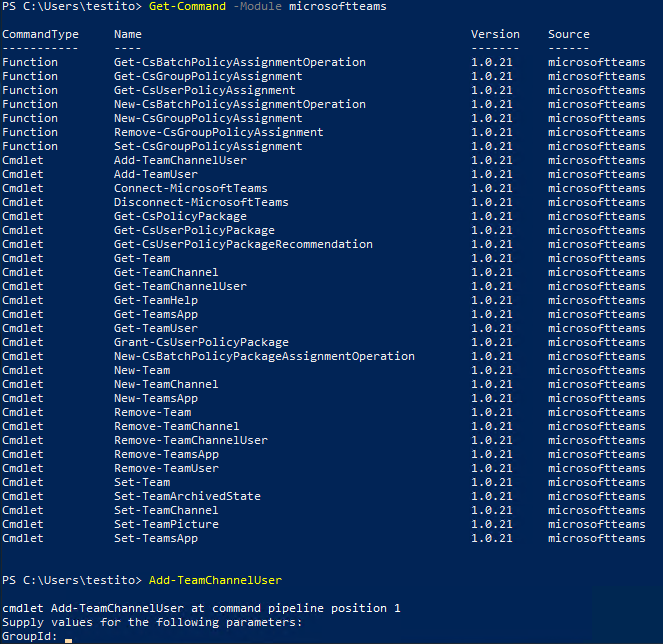
Task: Click the Version column header
Action: [495, 34]
